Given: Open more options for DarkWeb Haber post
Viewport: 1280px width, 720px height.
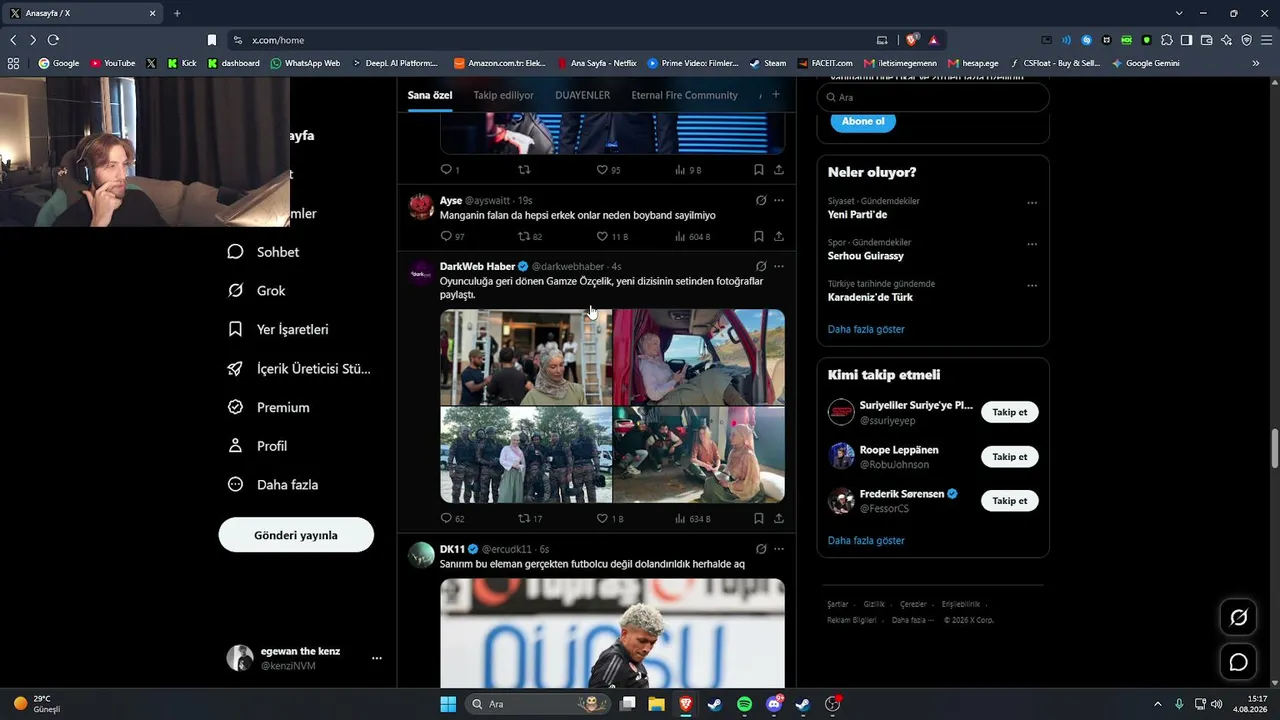Looking at the screenshot, I should click(x=779, y=267).
